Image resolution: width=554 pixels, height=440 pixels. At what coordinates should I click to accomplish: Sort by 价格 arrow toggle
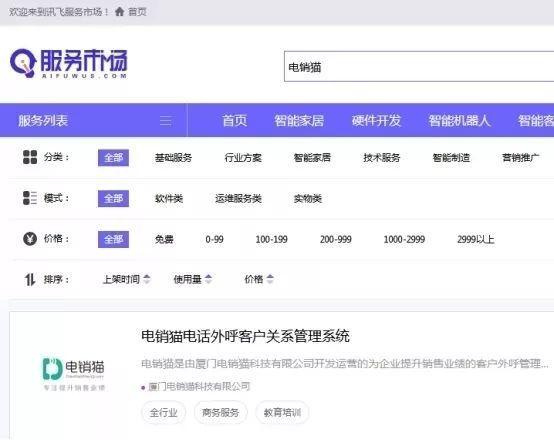270,279
